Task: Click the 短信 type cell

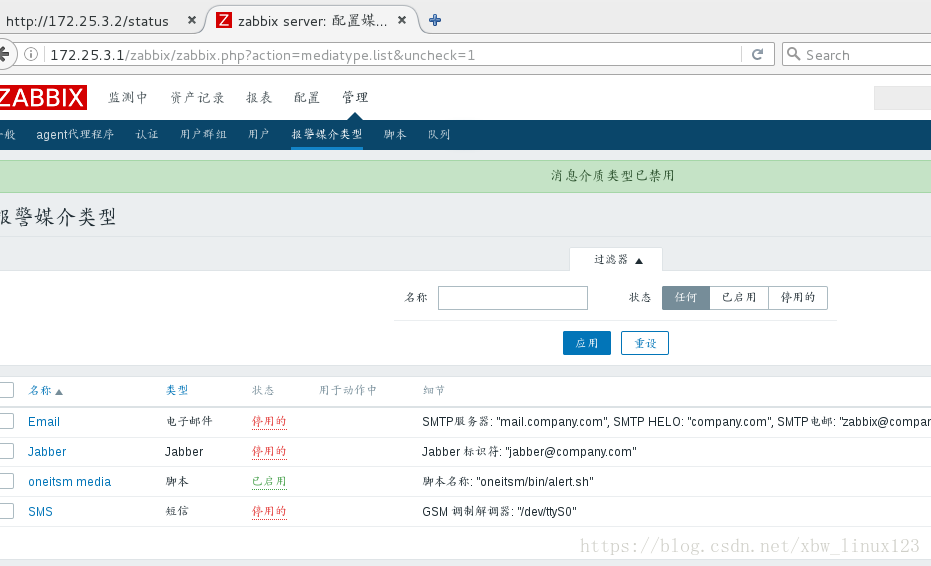Action: (x=177, y=511)
